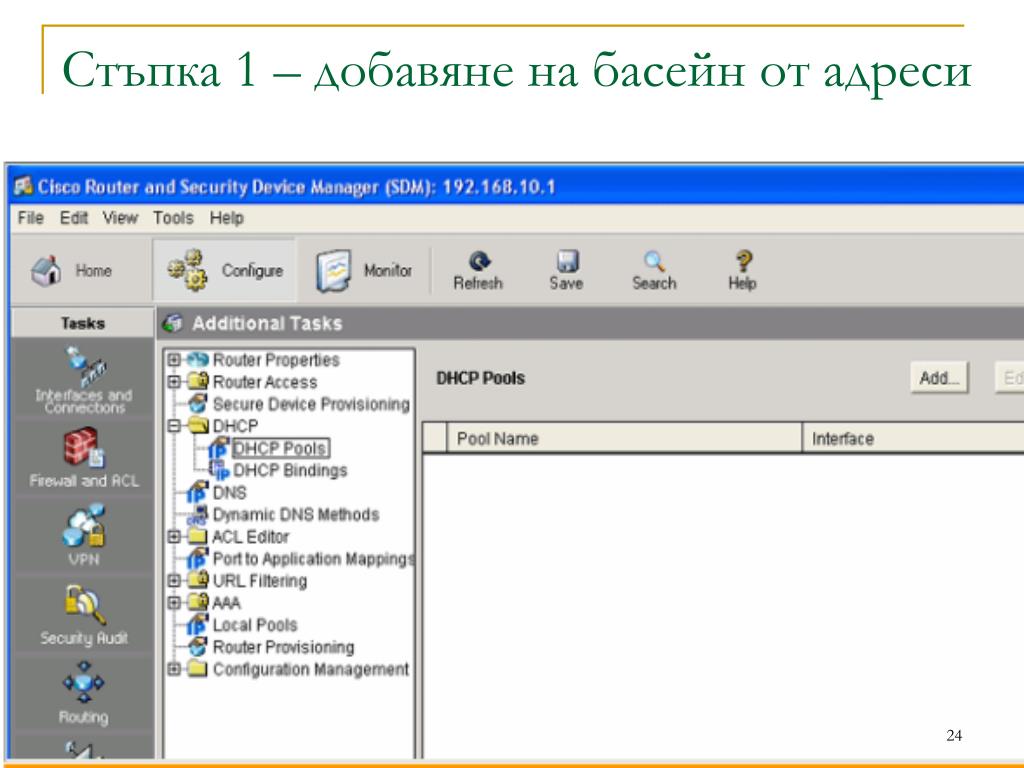Open the View menu
Viewport: 1024px width, 768px height.
point(120,217)
